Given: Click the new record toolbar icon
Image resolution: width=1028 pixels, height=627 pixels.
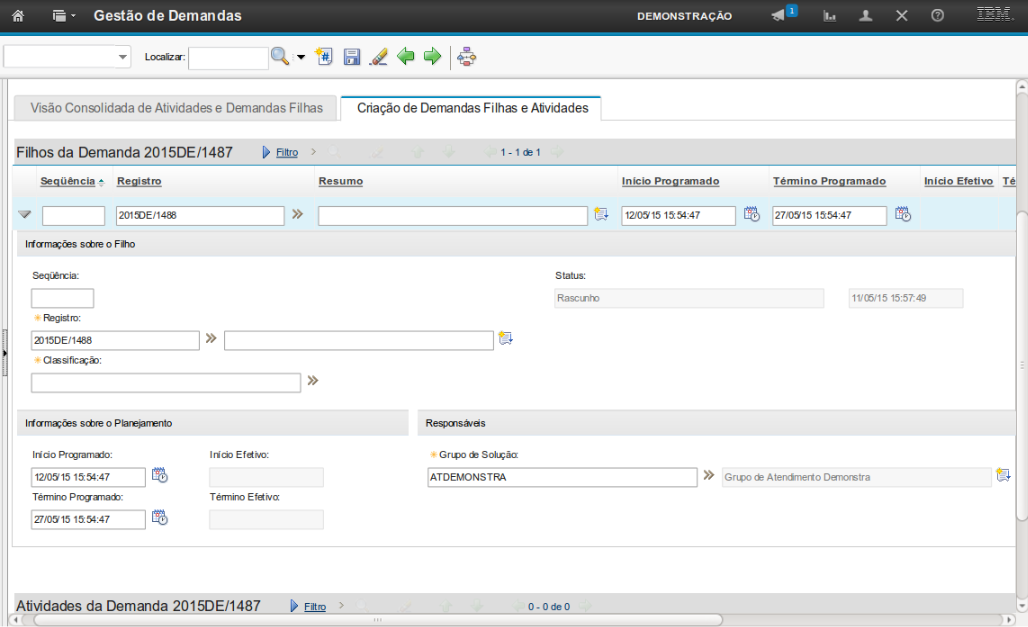Looking at the screenshot, I should (x=324, y=57).
